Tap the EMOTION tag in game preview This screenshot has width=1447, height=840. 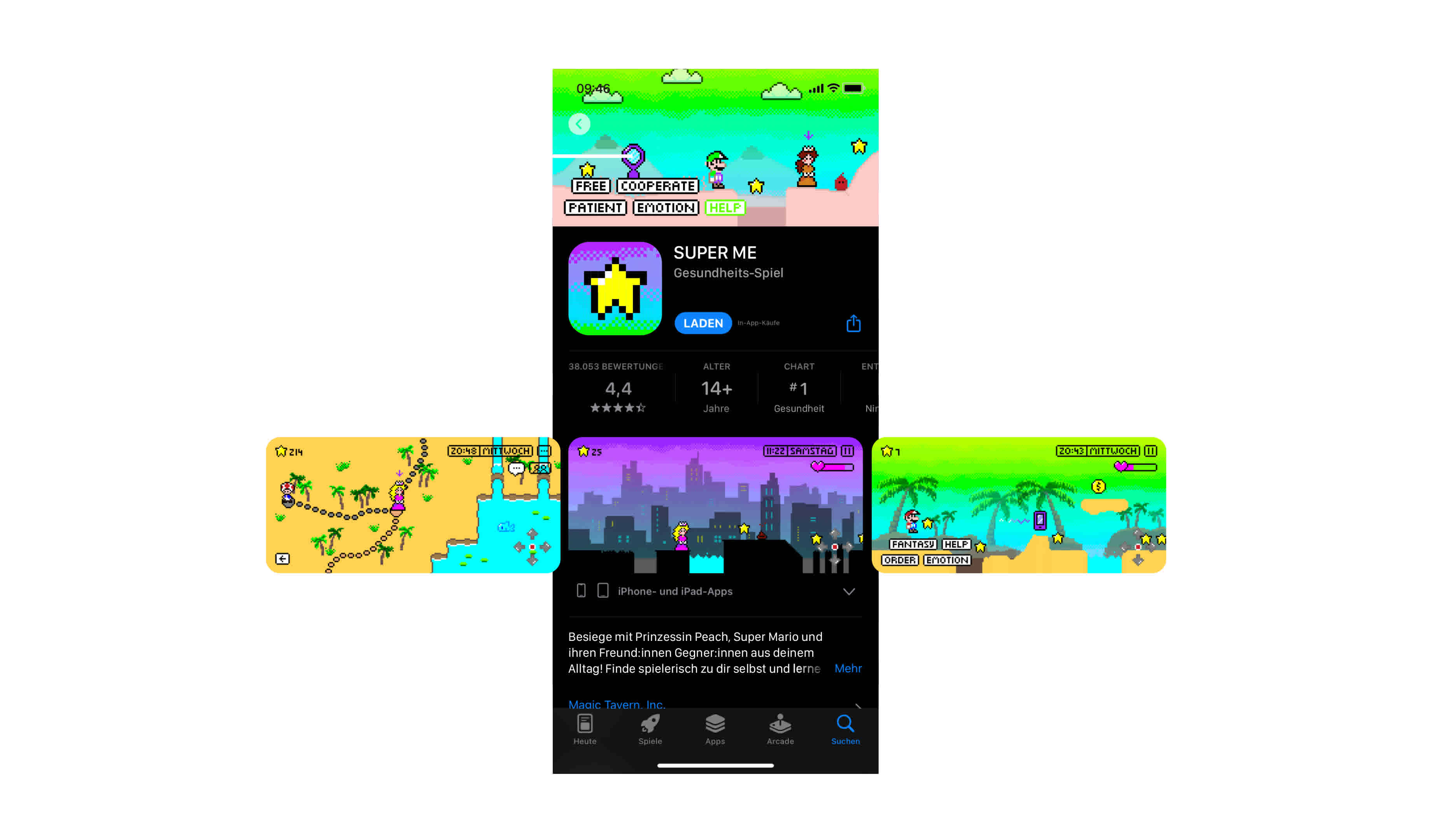[x=665, y=207]
